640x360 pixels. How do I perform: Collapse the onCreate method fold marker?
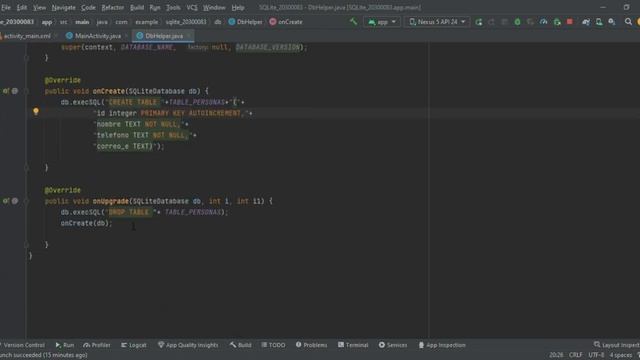27,91
